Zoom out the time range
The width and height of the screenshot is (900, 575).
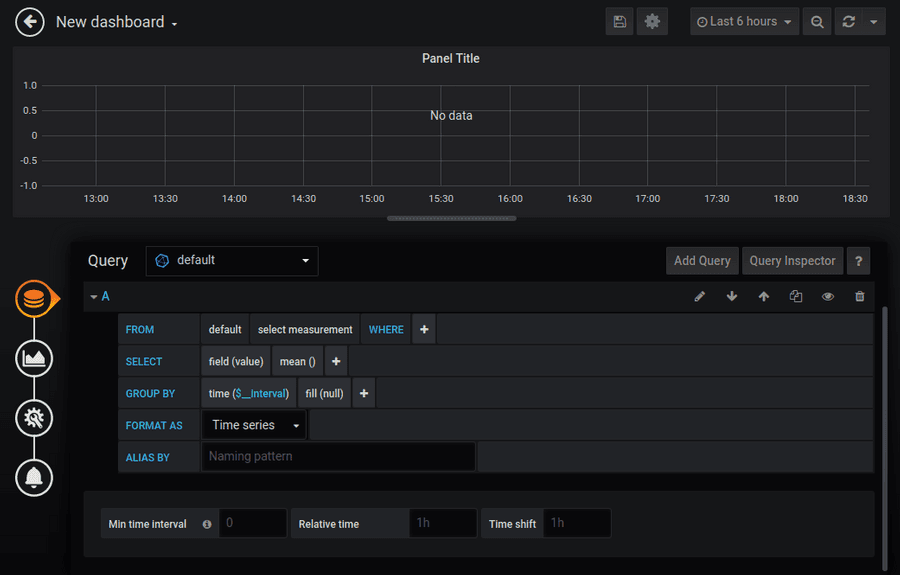tap(817, 22)
